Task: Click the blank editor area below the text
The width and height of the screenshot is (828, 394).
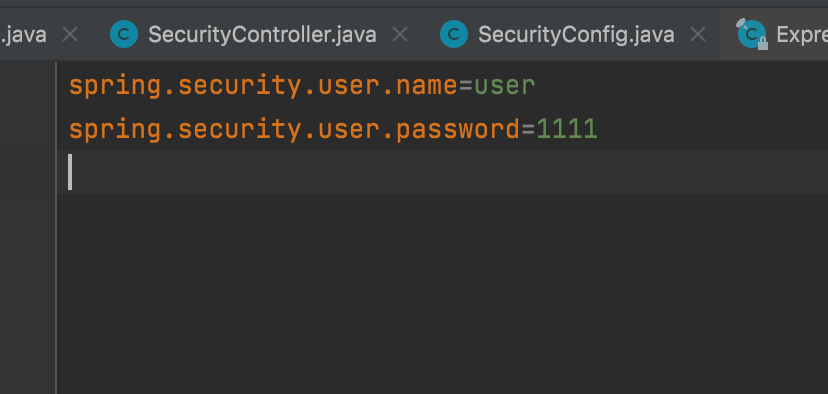Action: pos(443,294)
